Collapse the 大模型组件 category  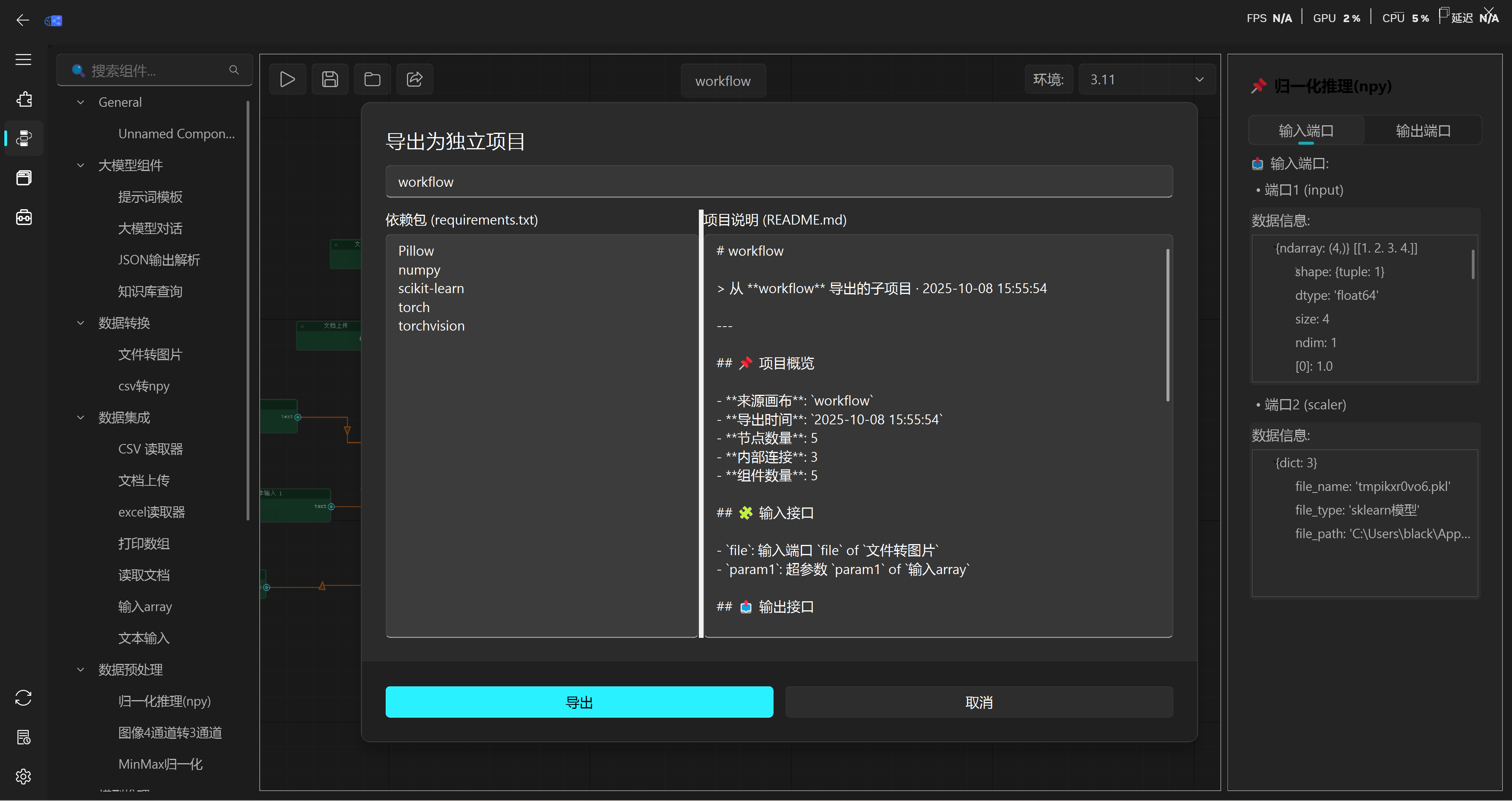click(80, 165)
